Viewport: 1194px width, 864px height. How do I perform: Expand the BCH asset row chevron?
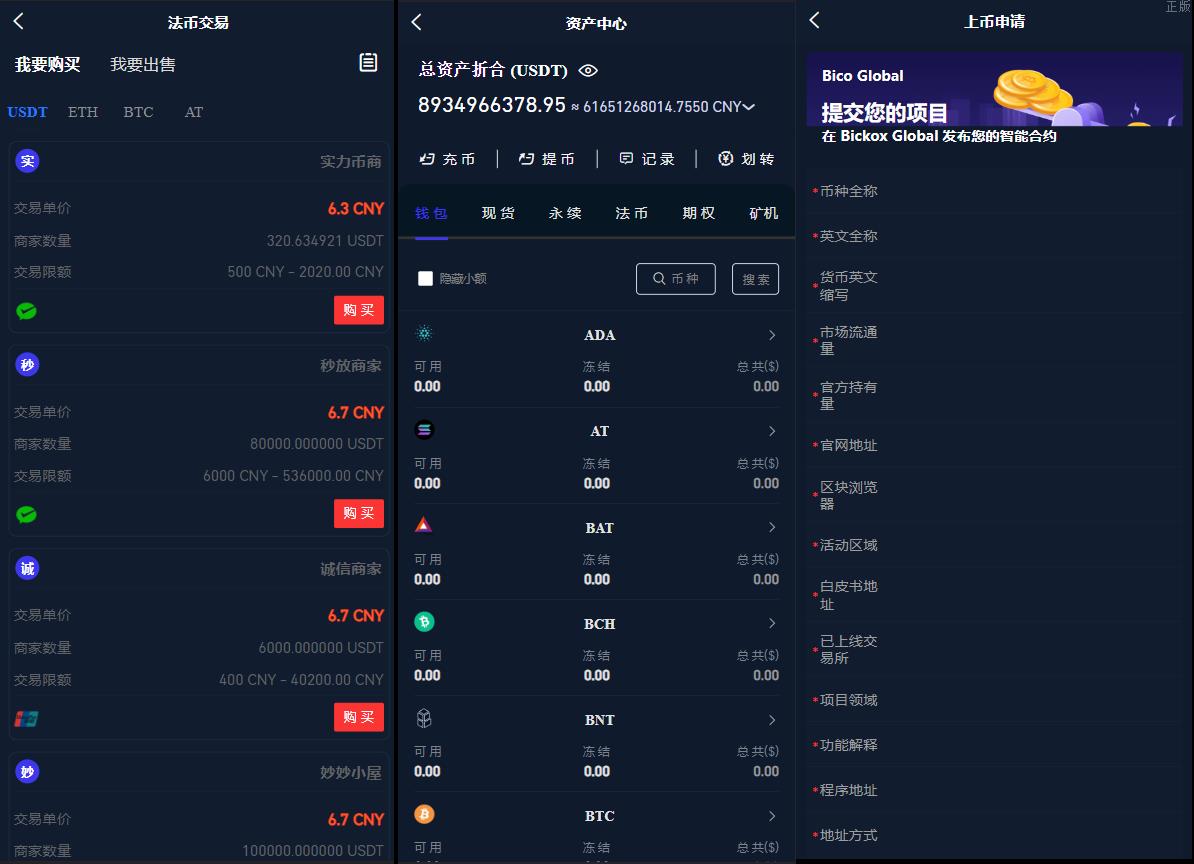coord(771,623)
